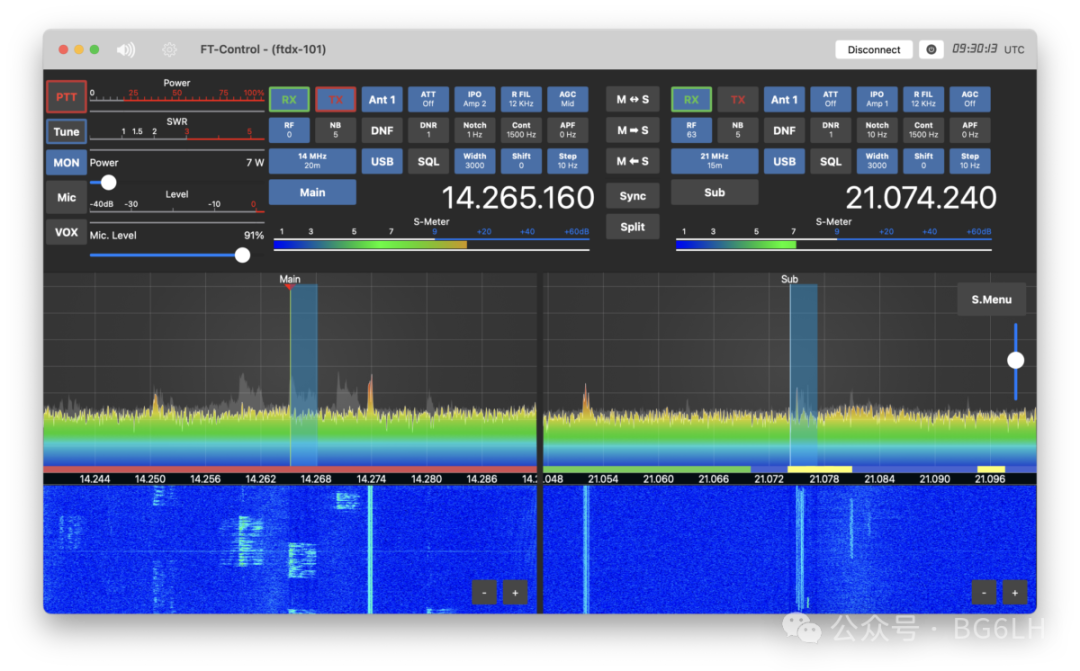Click main Step 10 Hz button
Screen dimensions: 1080x671
(x=568, y=161)
